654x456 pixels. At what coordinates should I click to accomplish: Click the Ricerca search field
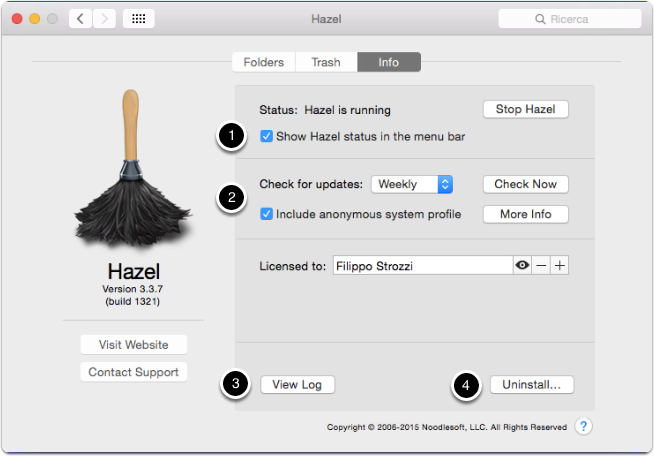(x=570, y=19)
